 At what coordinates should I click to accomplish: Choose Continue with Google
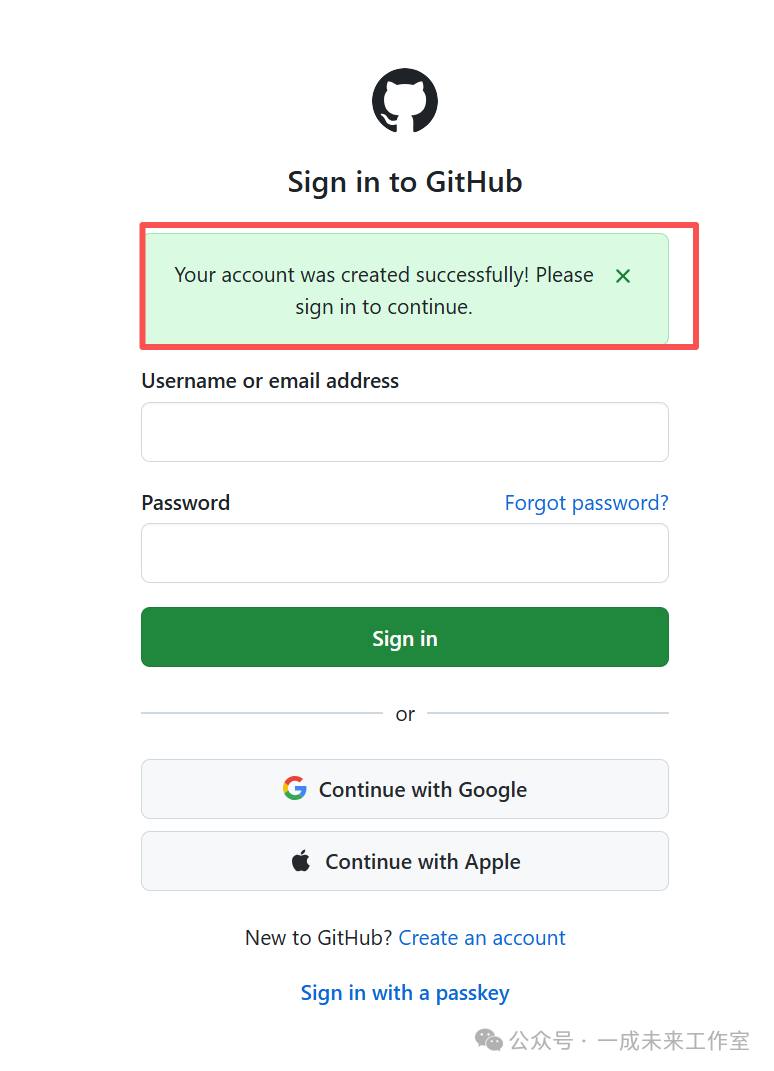coord(405,789)
